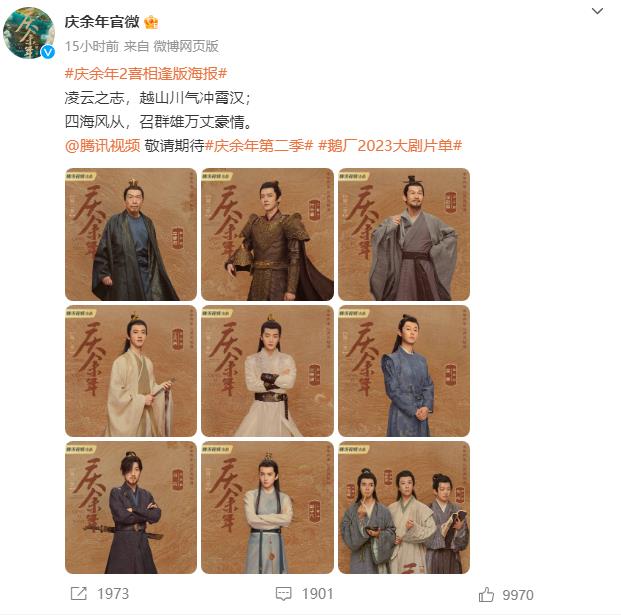Open the 庆余年官微 username link
The image size is (621, 615).
click(x=102, y=22)
